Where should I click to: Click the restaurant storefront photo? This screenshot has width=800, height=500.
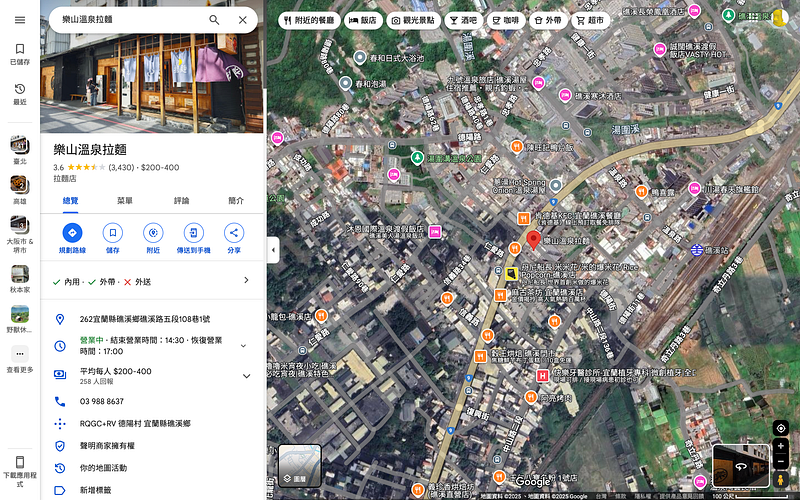point(152,84)
